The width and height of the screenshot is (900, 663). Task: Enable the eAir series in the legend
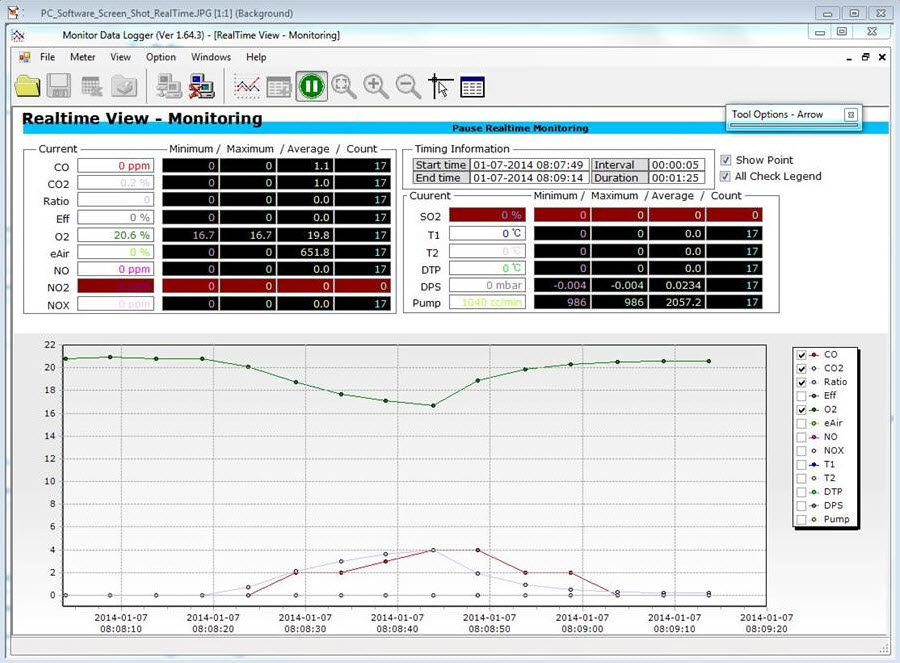pyautogui.click(x=800, y=424)
